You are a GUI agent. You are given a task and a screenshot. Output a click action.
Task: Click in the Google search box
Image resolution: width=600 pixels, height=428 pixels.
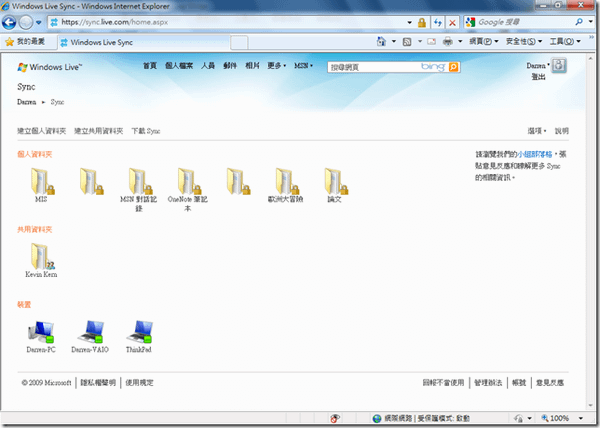click(x=524, y=22)
